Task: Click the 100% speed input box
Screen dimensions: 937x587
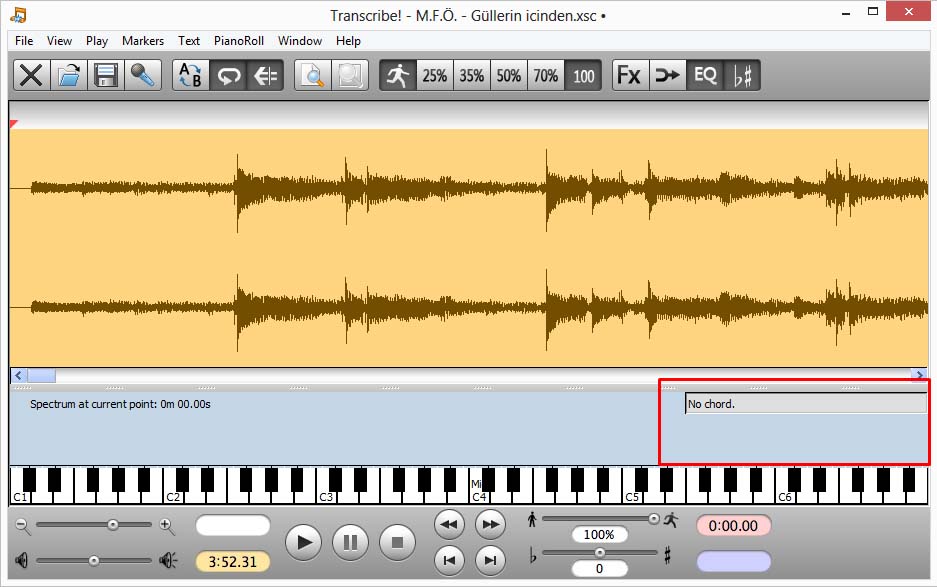Action: [x=597, y=533]
